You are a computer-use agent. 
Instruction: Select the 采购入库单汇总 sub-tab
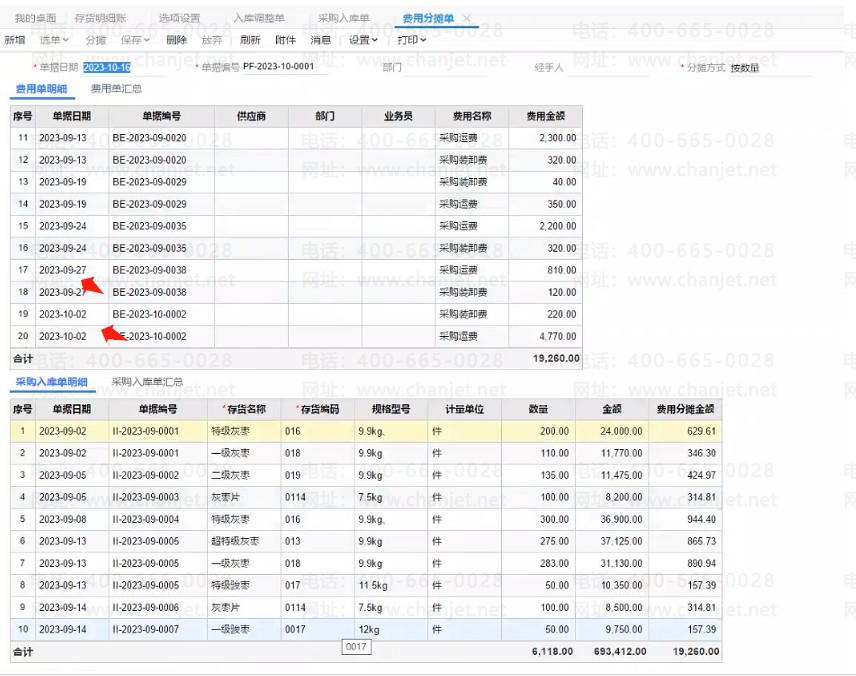147,382
